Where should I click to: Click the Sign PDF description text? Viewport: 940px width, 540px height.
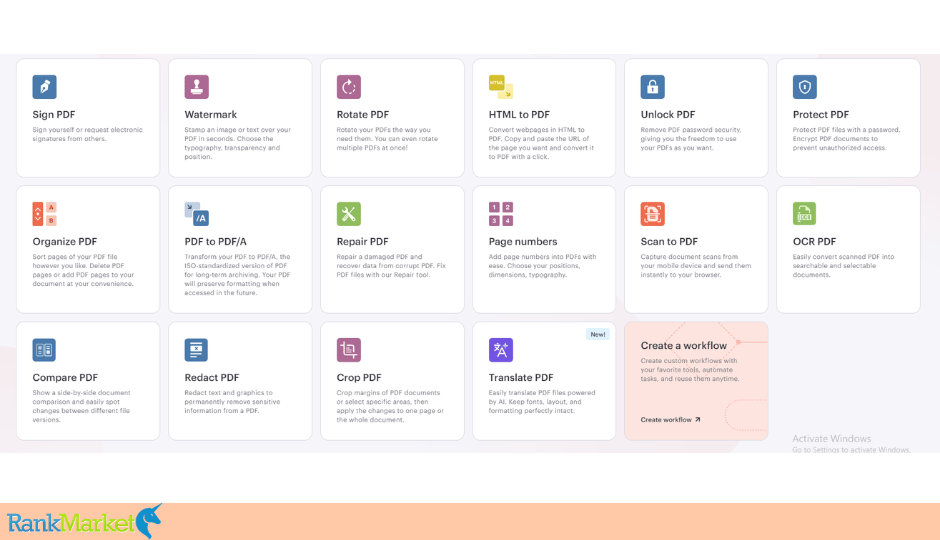click(x=88, y=134)
